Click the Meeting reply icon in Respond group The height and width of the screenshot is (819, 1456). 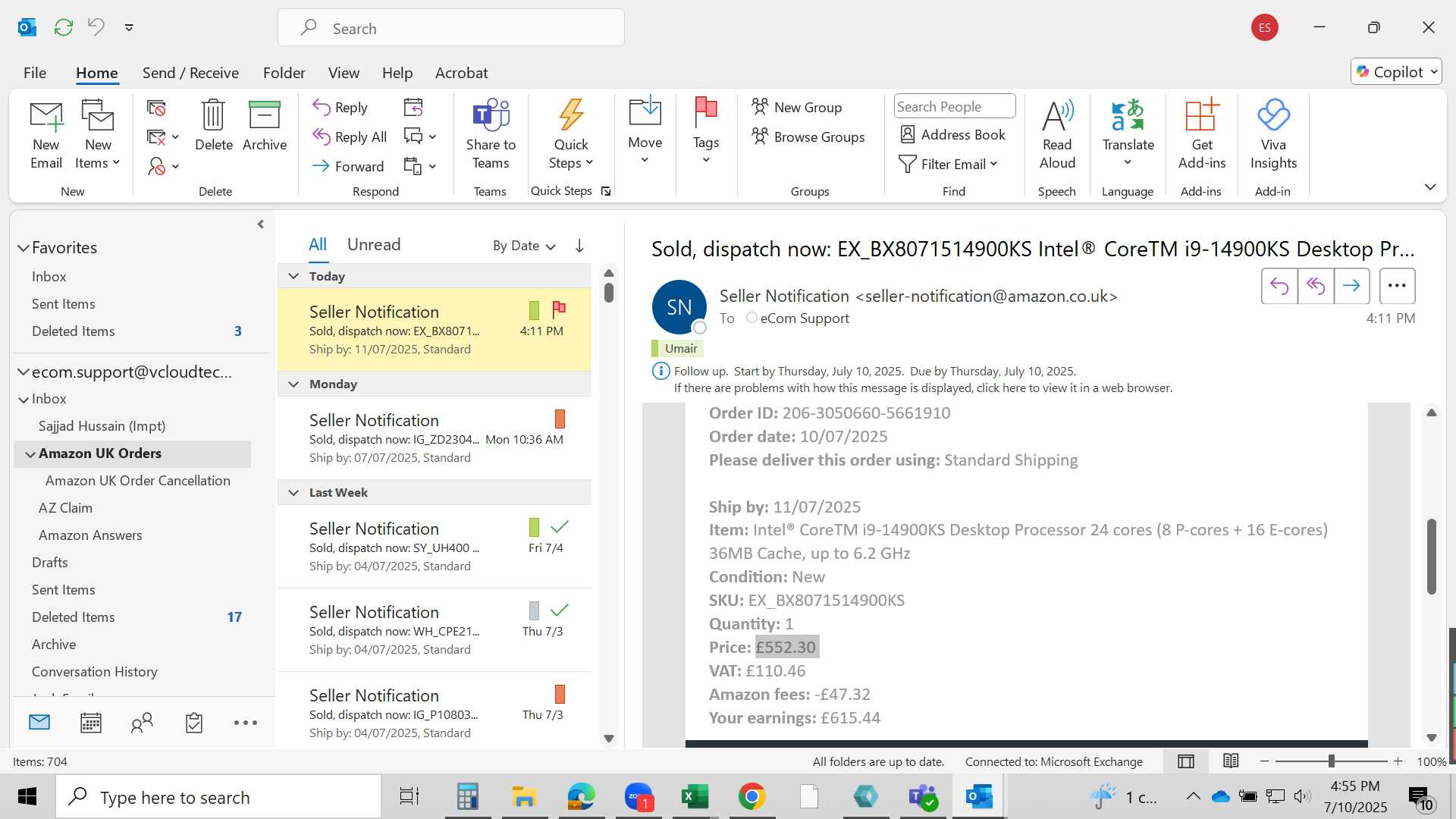point(413,108)
